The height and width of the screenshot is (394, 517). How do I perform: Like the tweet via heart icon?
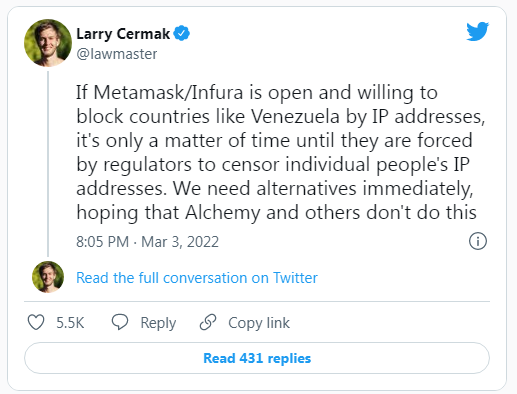coord(36,322)
